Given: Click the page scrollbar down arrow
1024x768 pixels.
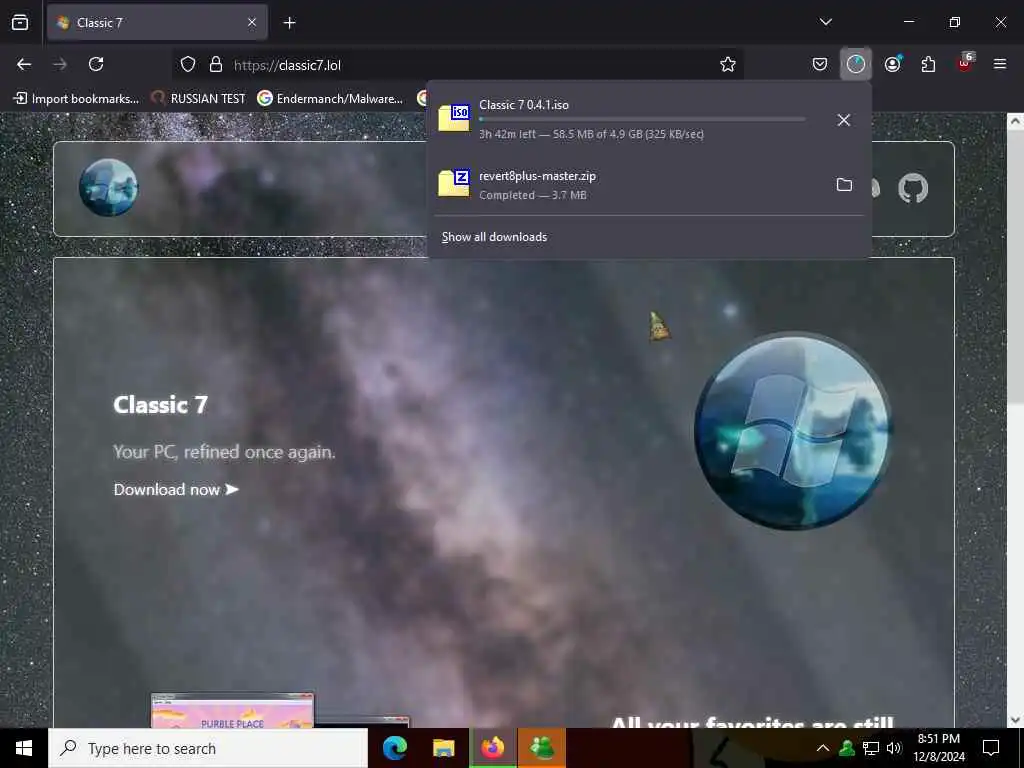Looking at the screenshot, I should 1015,720.
